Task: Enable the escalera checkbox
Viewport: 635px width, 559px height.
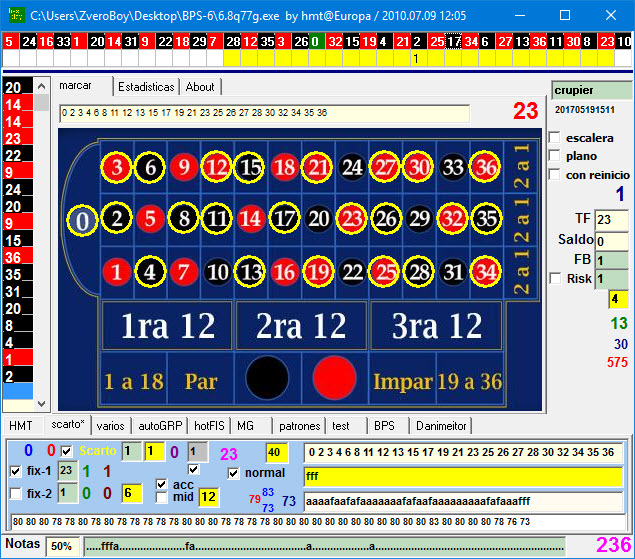Action: [x=554, y=138]
